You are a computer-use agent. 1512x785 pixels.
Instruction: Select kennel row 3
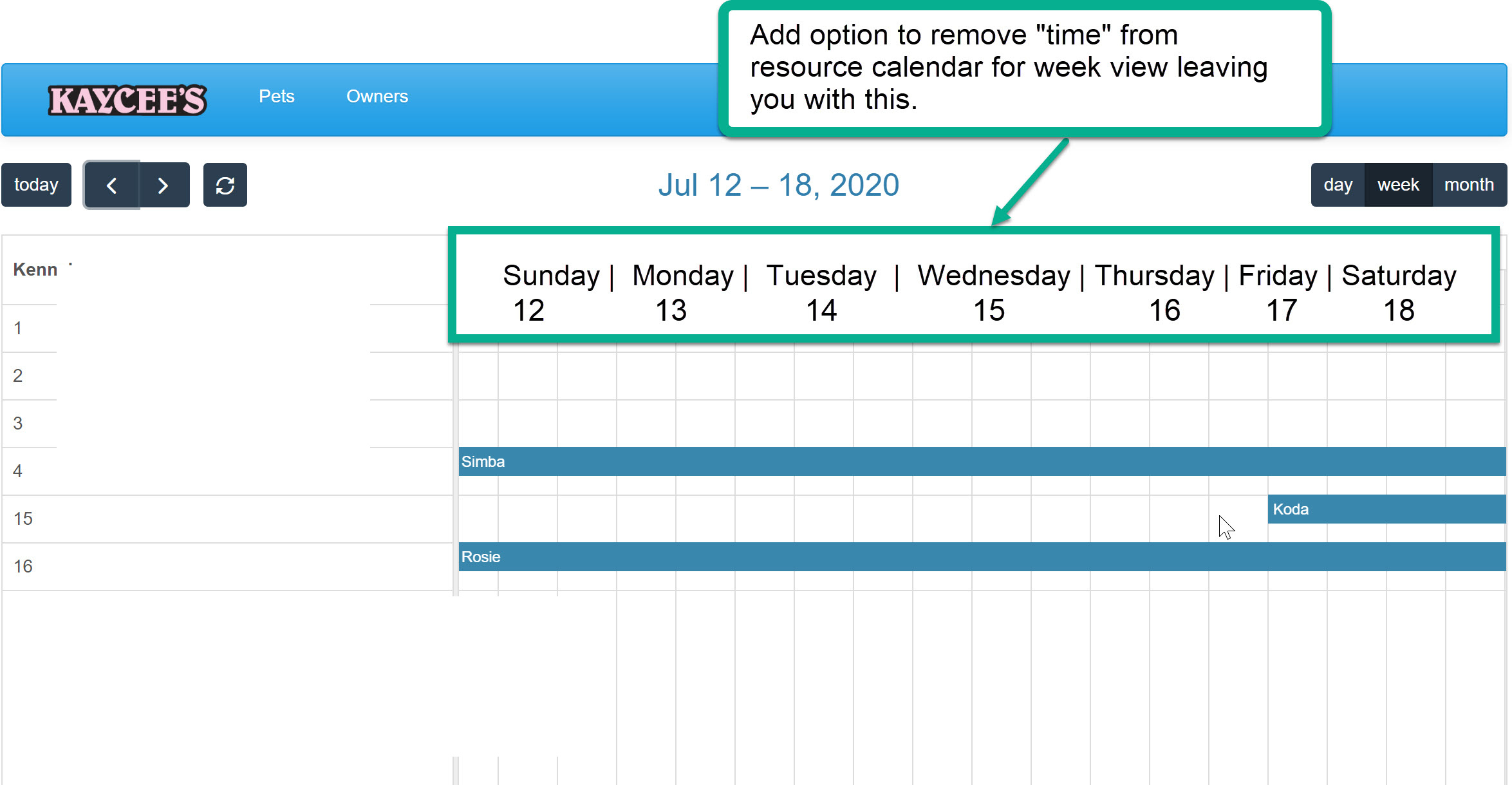pyautogui.click(x=18, y=424)
